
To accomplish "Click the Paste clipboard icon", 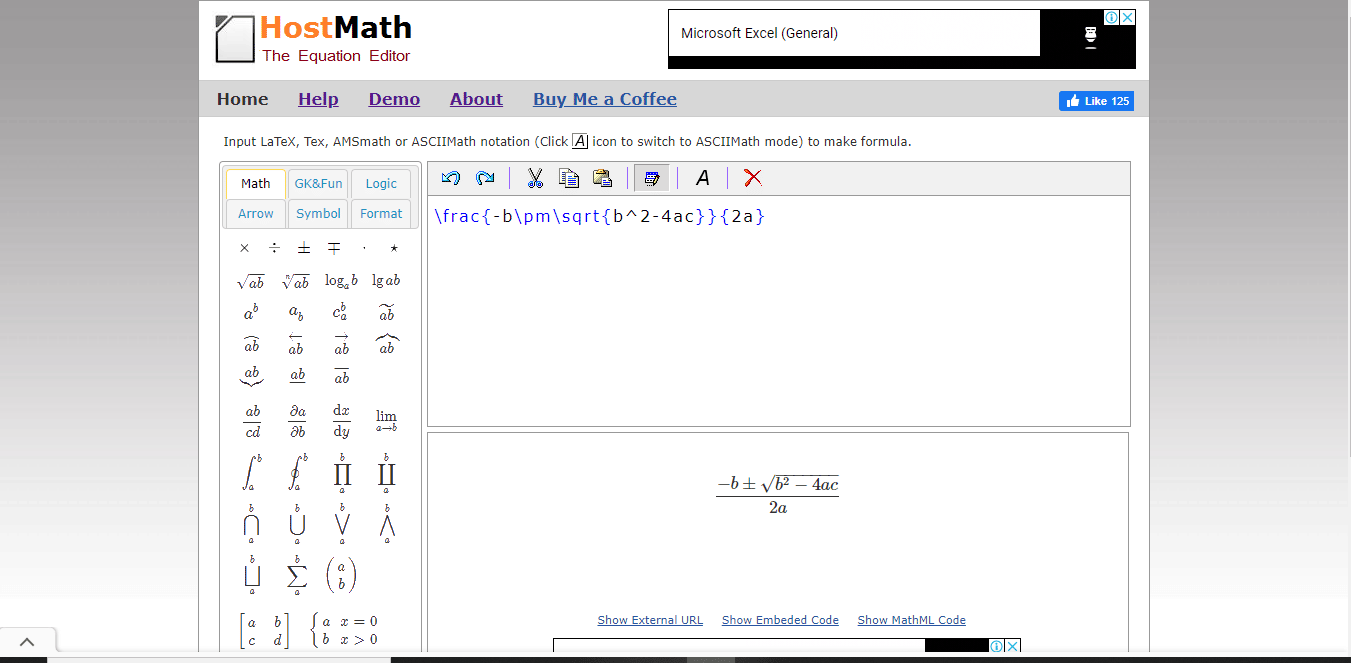I will coord(602,178).
